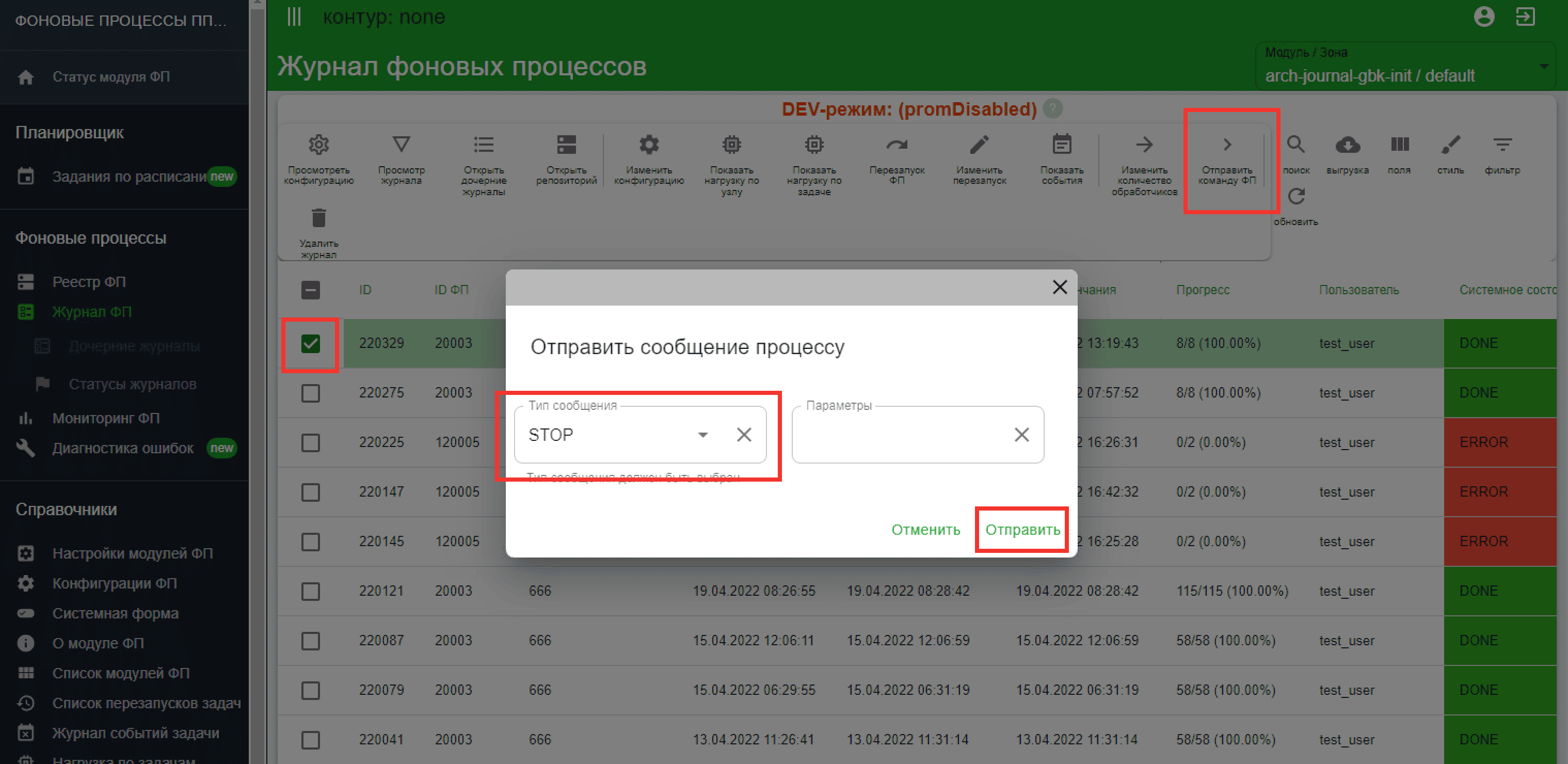Image resolution: width=1568 pixels, height=764 pixels.
Task: Check the checkbox for row 220275
Action: (310, 393)
